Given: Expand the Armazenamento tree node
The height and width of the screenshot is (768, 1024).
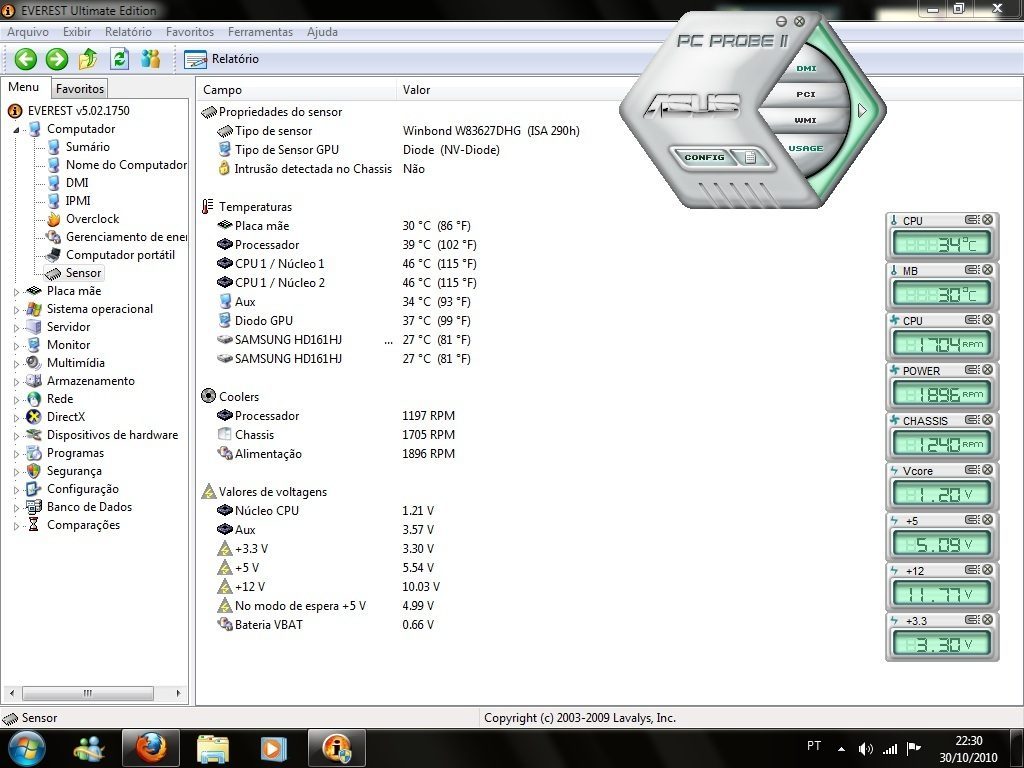Looking at the screenshot, I should click(x=16, y=381).
